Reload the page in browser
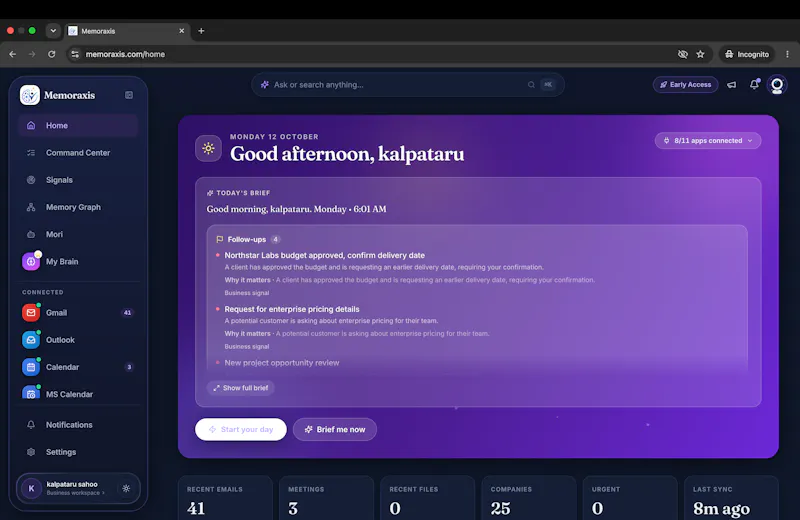 coord(52,54)
